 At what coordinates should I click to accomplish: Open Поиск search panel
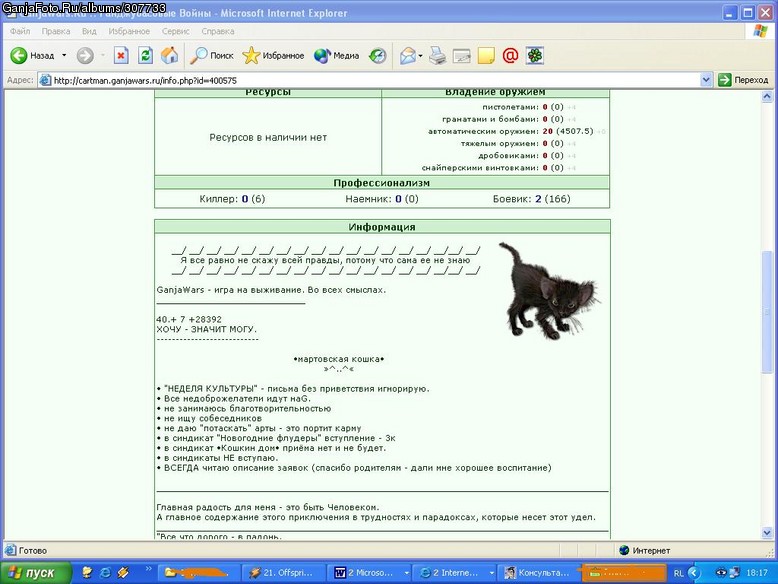click(212, 56)
